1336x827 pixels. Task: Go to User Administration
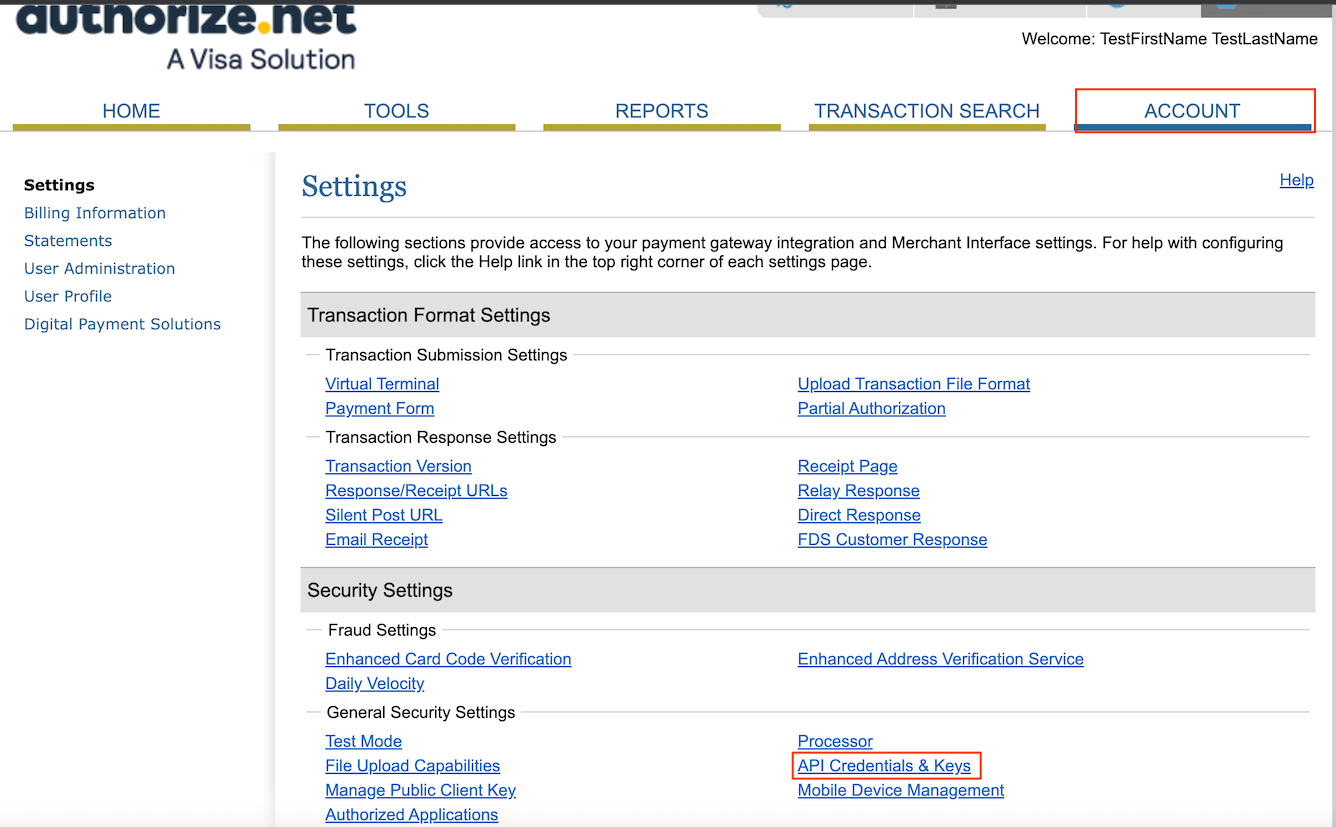(x=99, y=268)
